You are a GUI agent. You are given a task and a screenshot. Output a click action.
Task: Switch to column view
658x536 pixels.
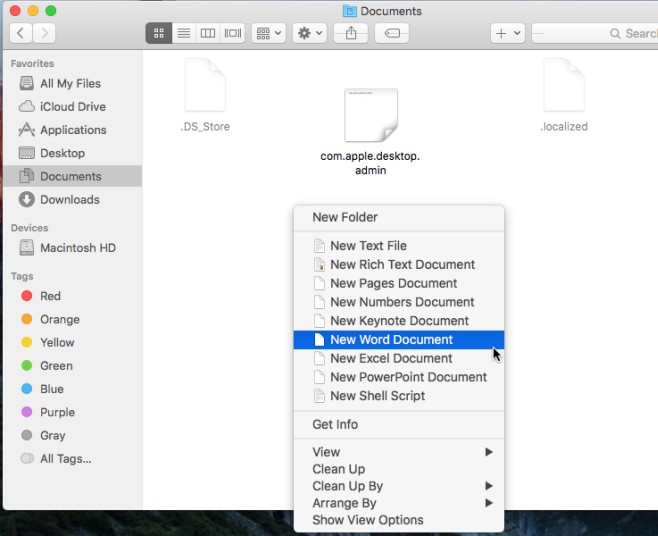coord(208,33)
